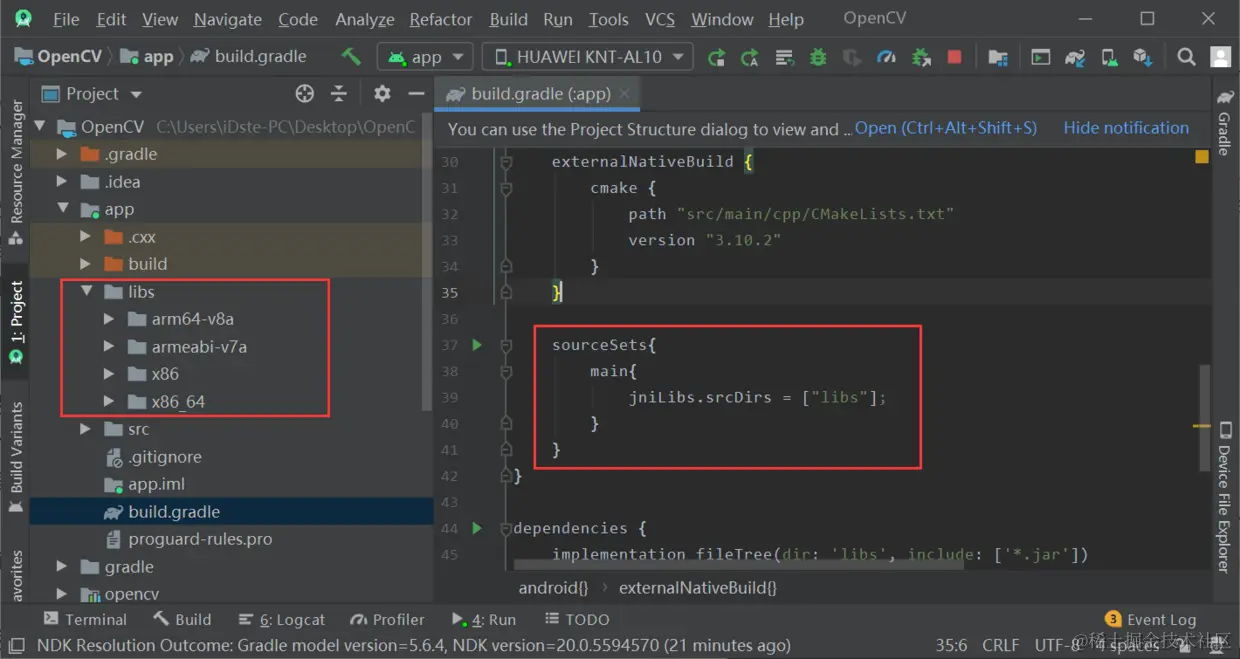Screen dimensions: 1240x659
Task: Collapse all in the Project panel
Action: (x=339, y=93)
